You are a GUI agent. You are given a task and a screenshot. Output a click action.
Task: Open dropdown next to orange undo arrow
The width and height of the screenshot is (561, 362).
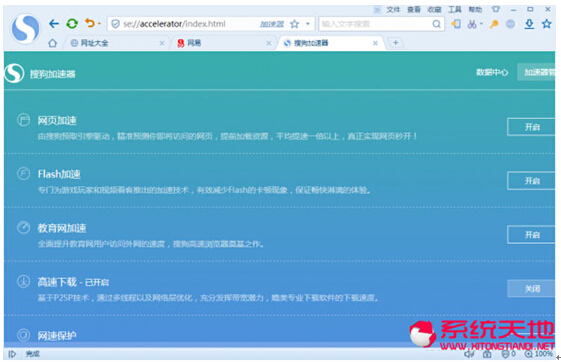point(99,24)
